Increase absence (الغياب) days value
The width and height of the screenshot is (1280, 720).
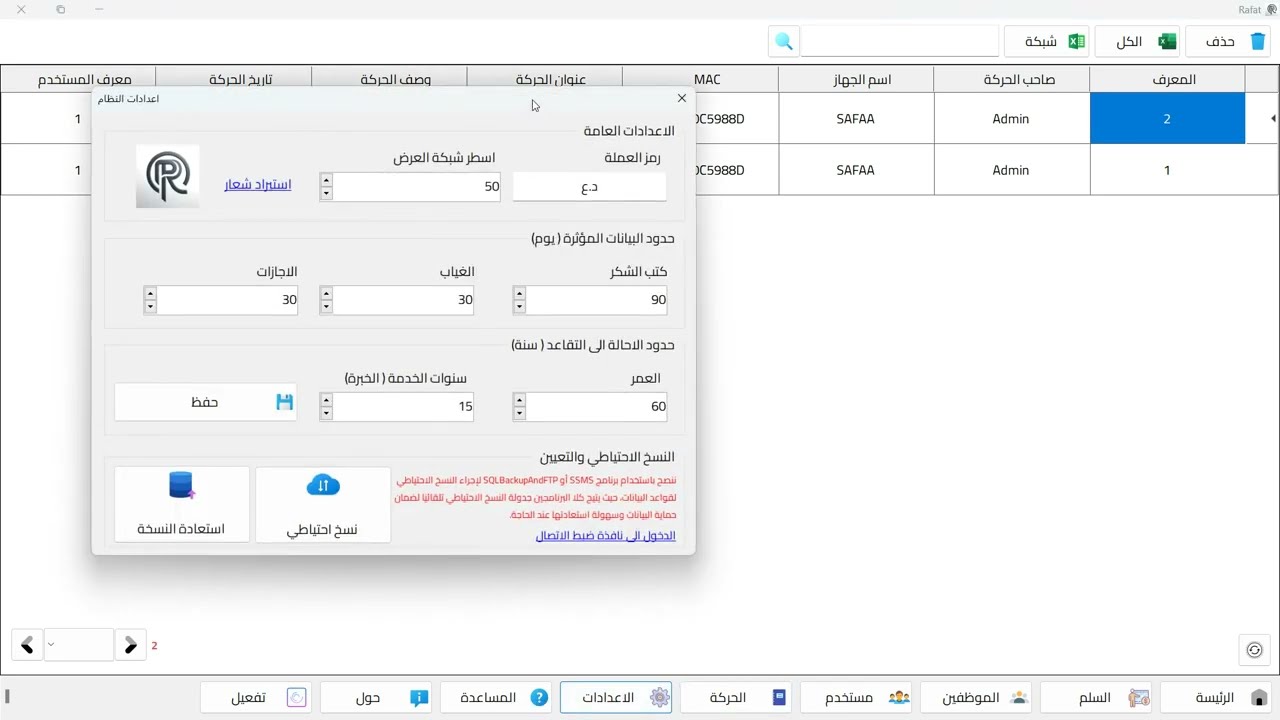click(326, 293)
